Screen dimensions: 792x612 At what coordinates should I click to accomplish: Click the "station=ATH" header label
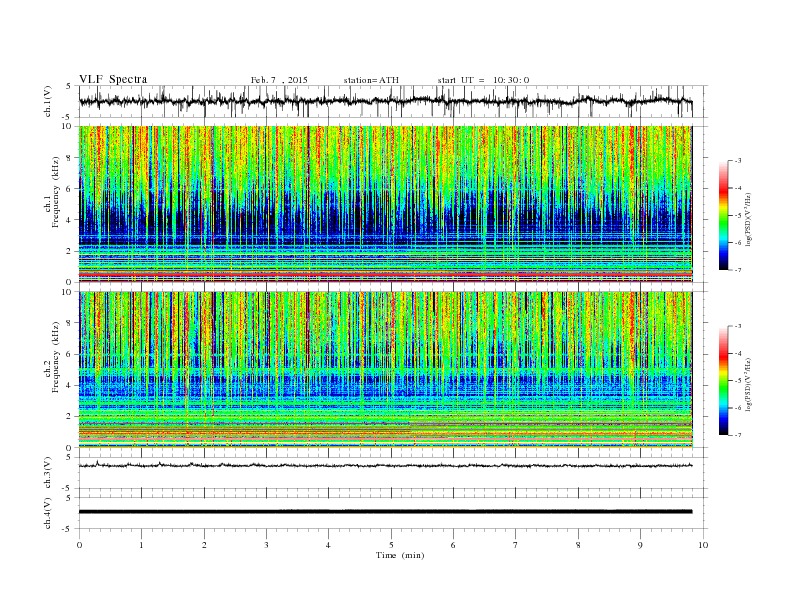[371, 80]
